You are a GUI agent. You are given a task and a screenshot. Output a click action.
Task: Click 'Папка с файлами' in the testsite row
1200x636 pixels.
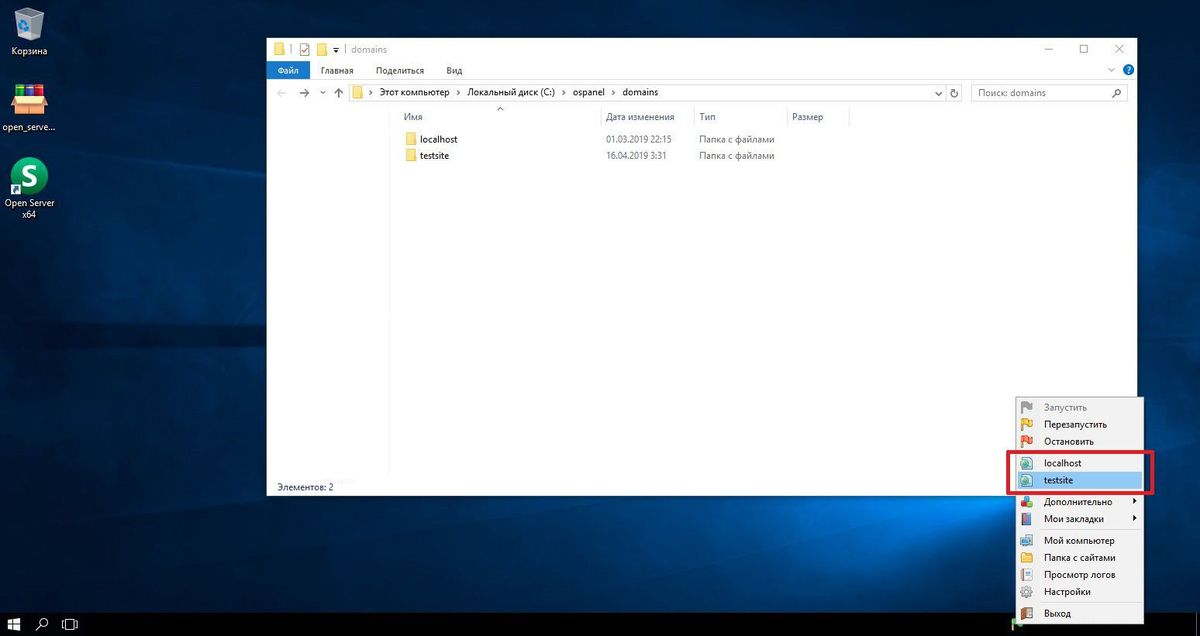point(737,156)
